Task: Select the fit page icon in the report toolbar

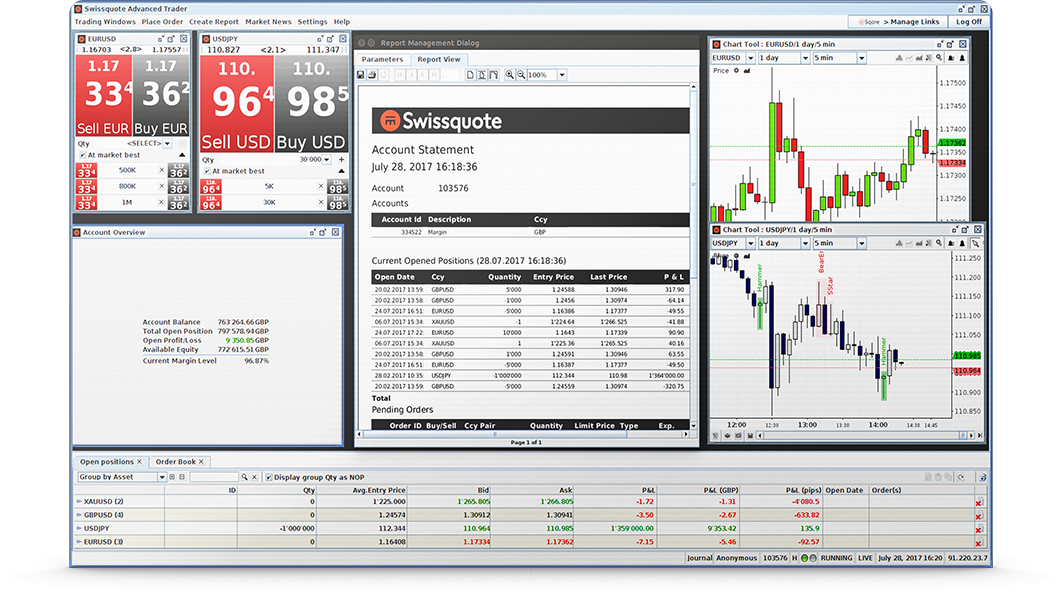Action: click(x=482, y=75)
